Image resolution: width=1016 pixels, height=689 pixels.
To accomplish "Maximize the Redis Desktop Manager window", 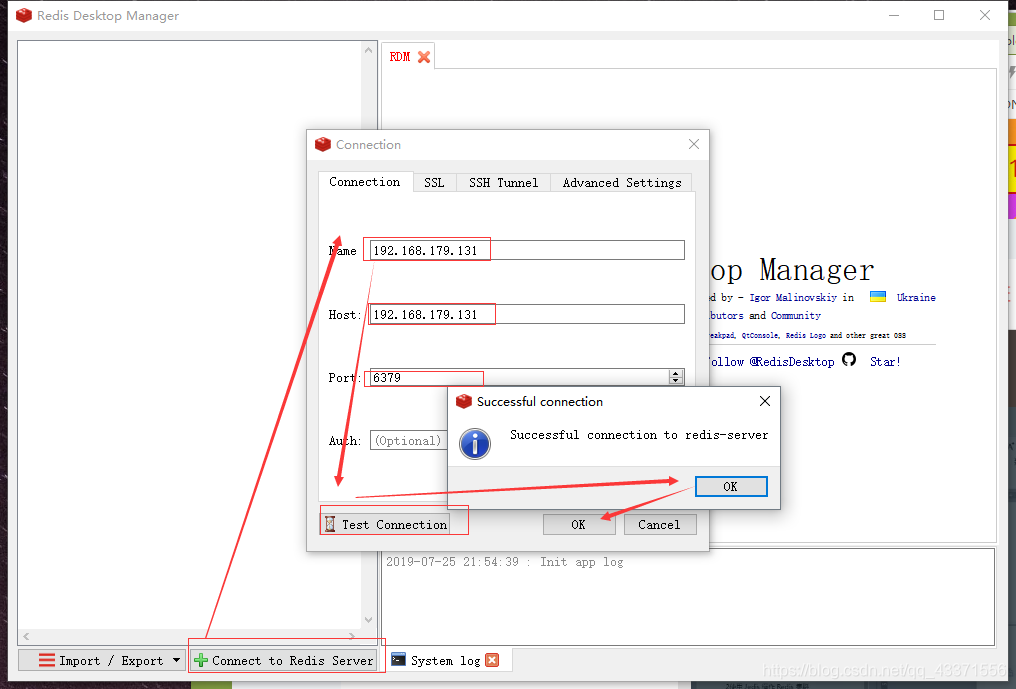I will (939, 15).
